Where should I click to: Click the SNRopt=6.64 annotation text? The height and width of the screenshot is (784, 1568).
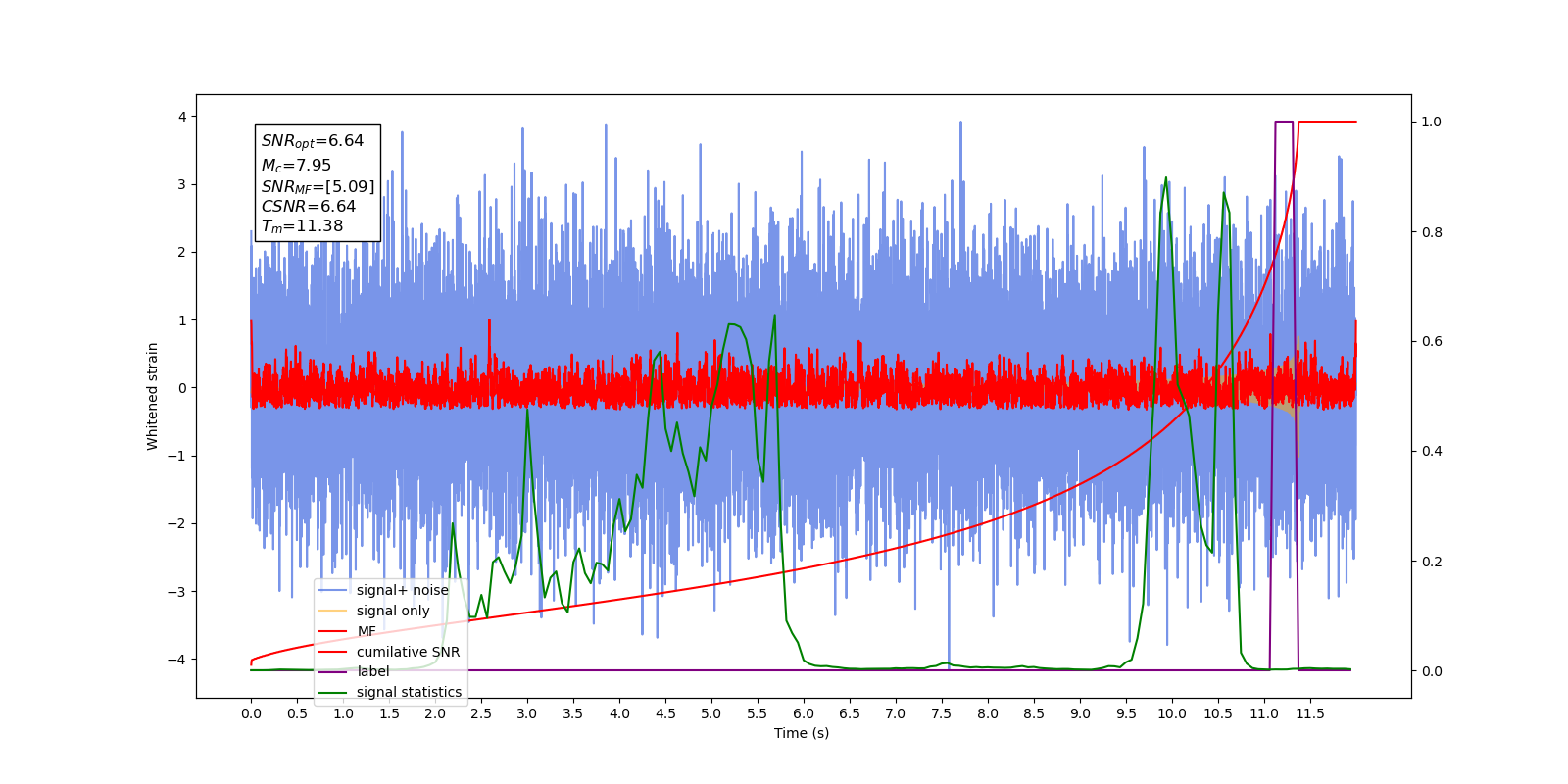(x=313, y=141)
